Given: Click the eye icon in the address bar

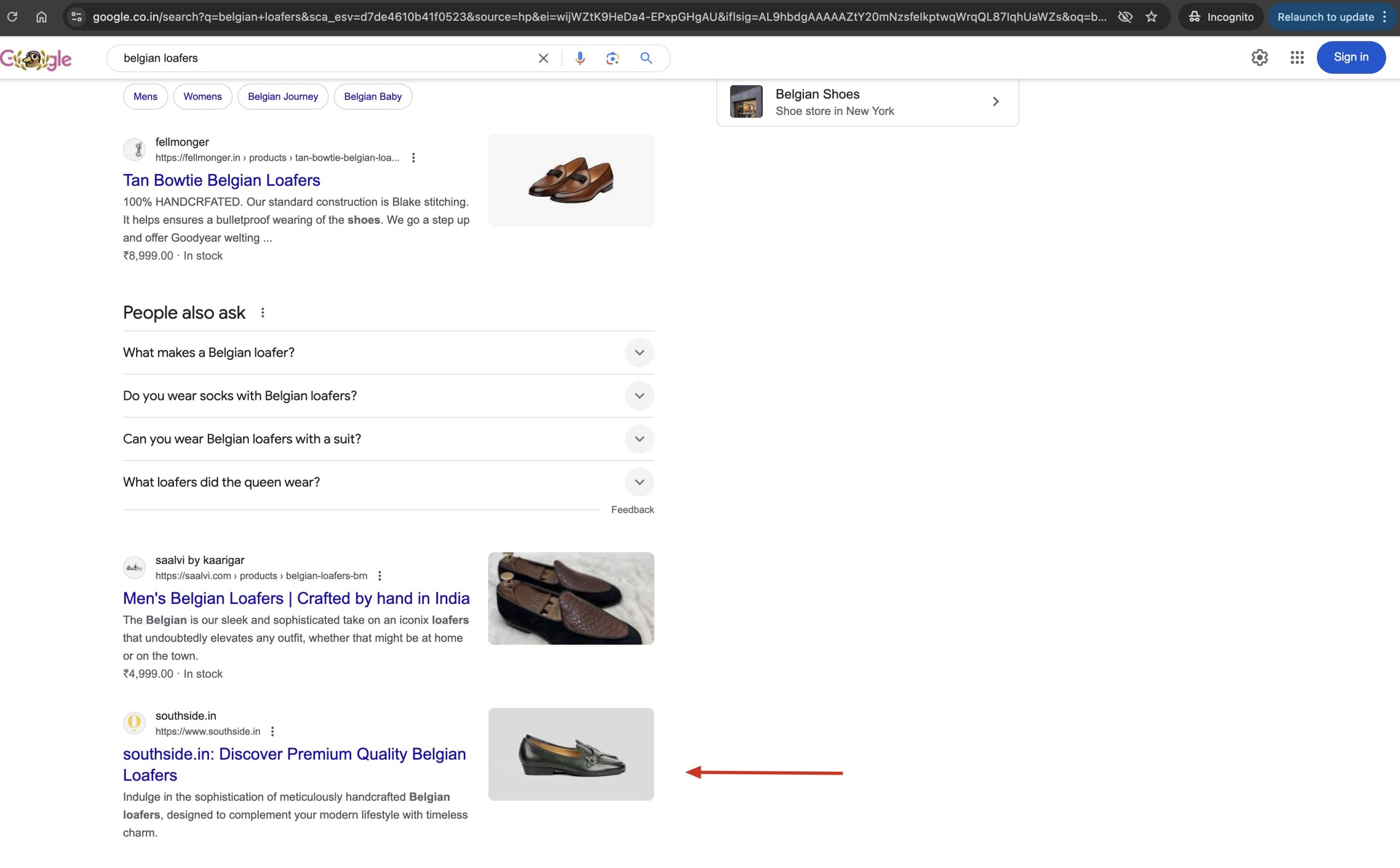Looking at the screenshot, I should [x=1125, y=16].
